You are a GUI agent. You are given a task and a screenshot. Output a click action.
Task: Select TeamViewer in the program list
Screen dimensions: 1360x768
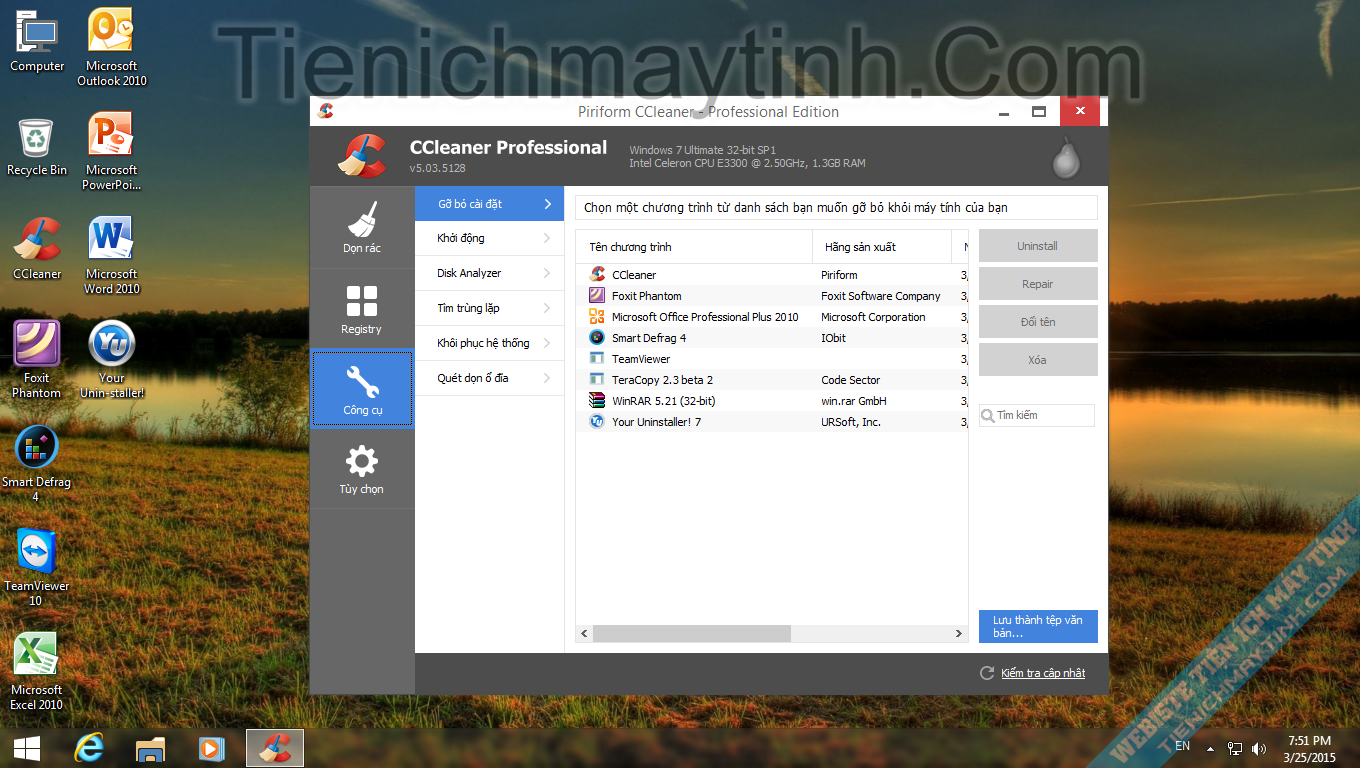(641, 359)
